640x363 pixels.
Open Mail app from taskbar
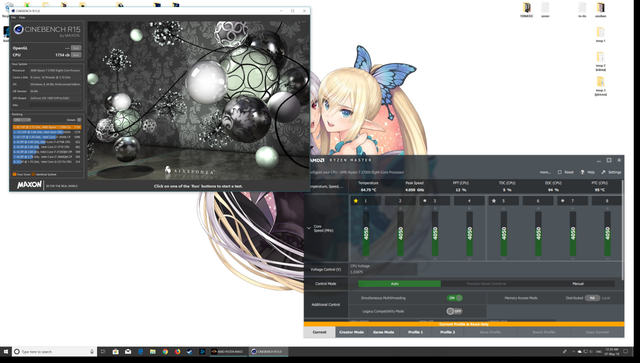point(128,351)
